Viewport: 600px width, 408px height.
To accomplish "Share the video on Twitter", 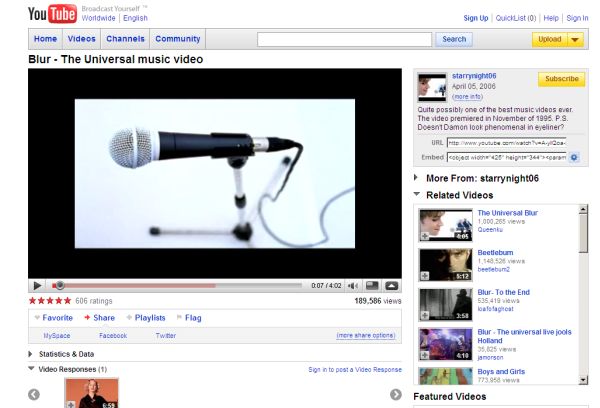I will (x=166, y=336).
